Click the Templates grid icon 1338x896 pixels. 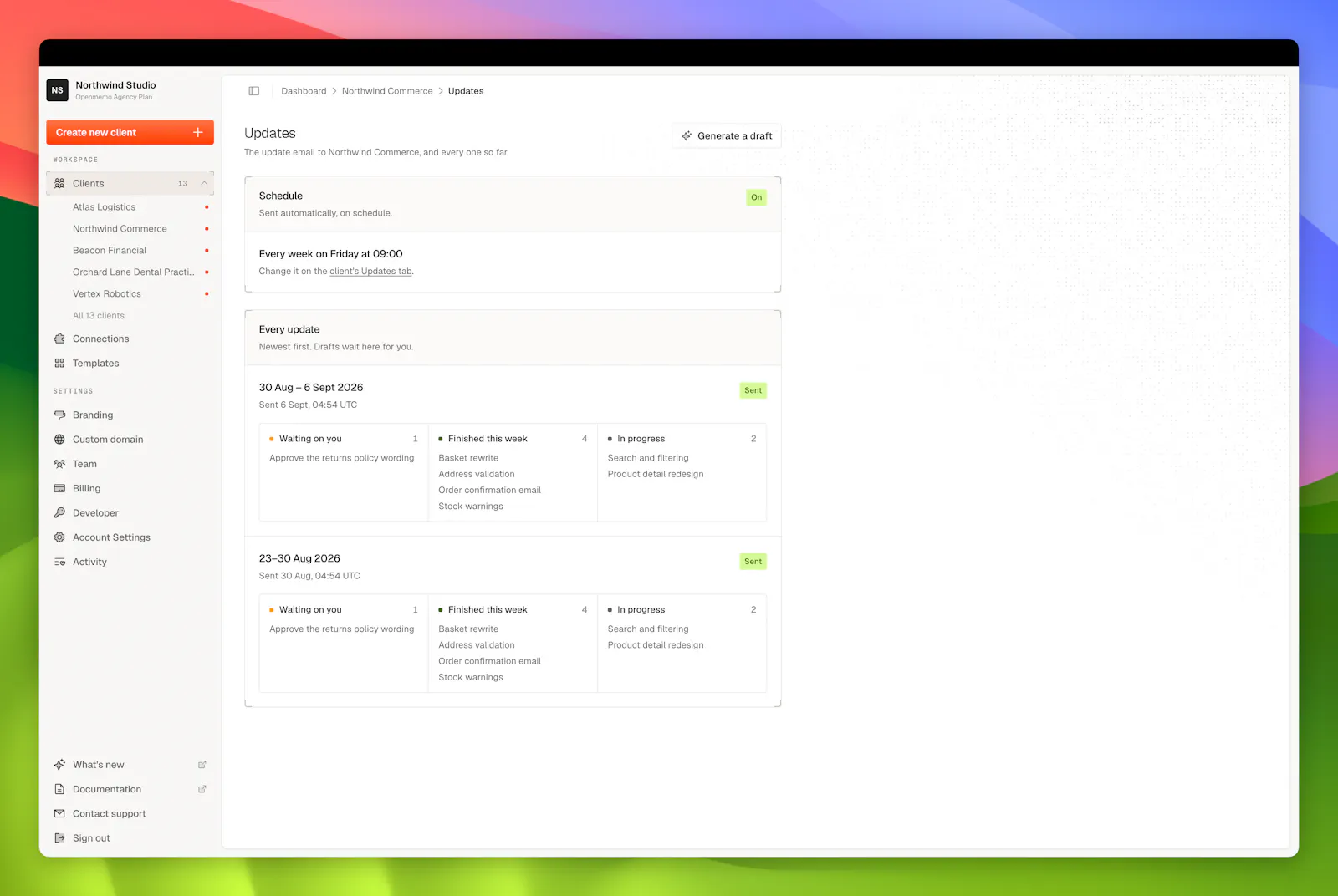tap(59, 364)
